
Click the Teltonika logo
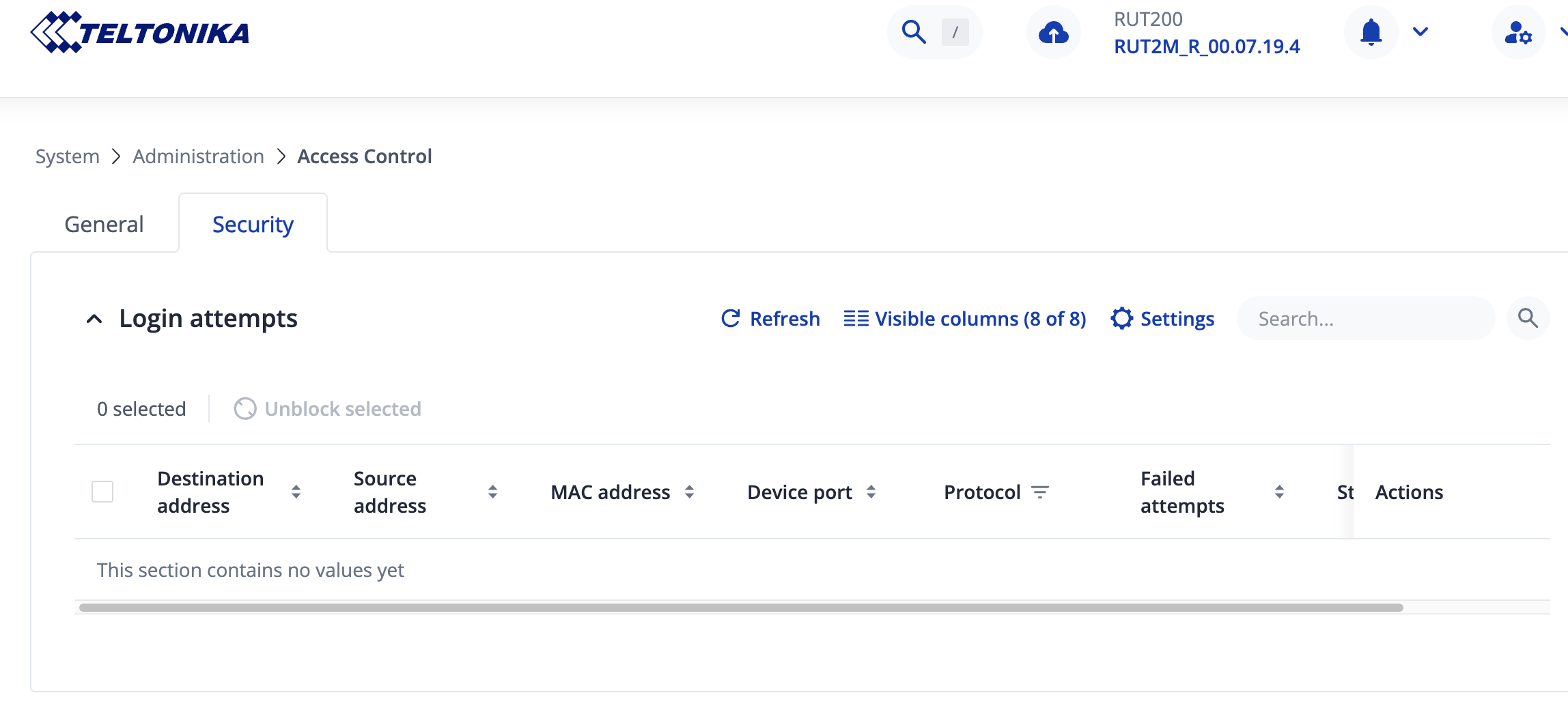pos(140,32)
